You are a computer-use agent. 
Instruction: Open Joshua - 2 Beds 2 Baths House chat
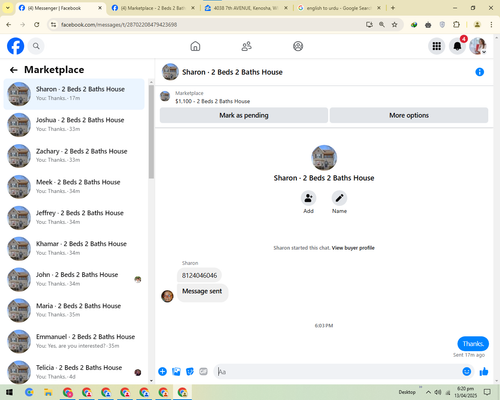pos(74,125)
